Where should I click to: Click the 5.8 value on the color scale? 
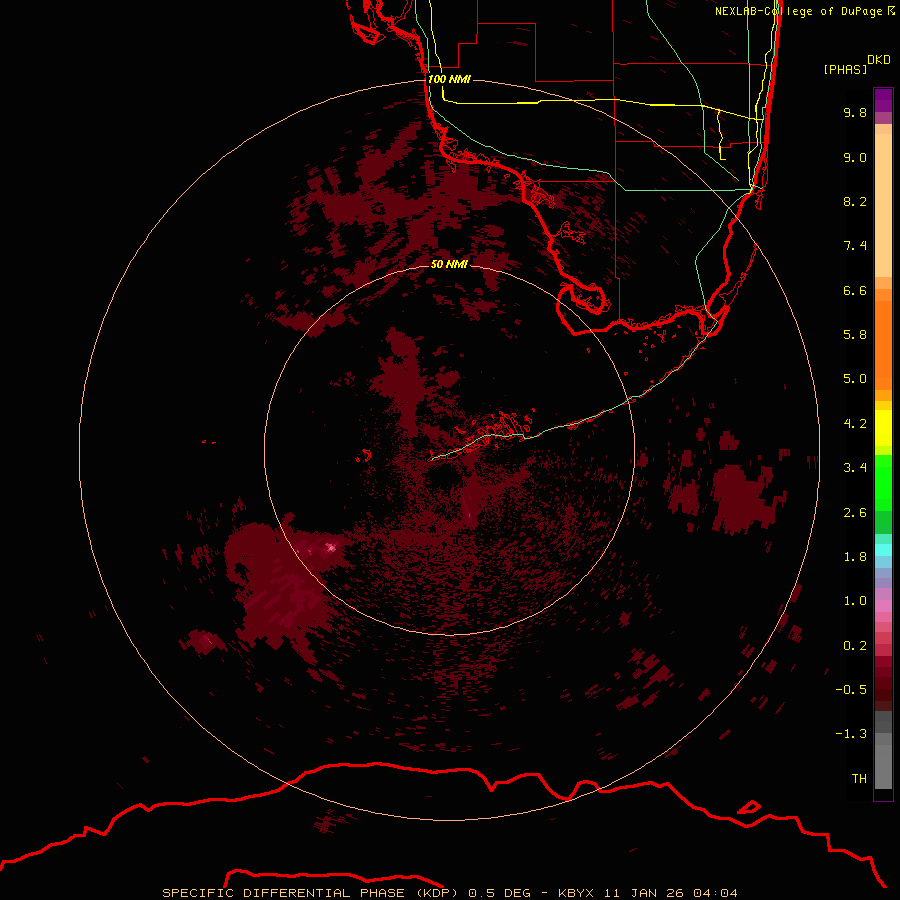pos(855,335)
